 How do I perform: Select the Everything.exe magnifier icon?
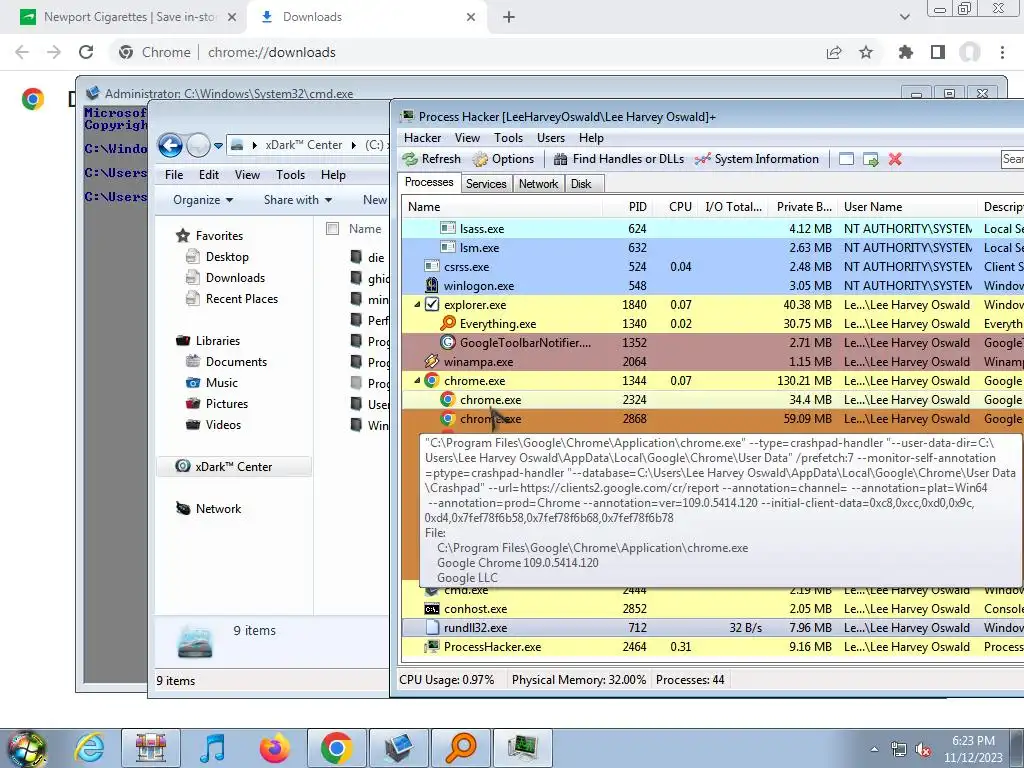448,323
